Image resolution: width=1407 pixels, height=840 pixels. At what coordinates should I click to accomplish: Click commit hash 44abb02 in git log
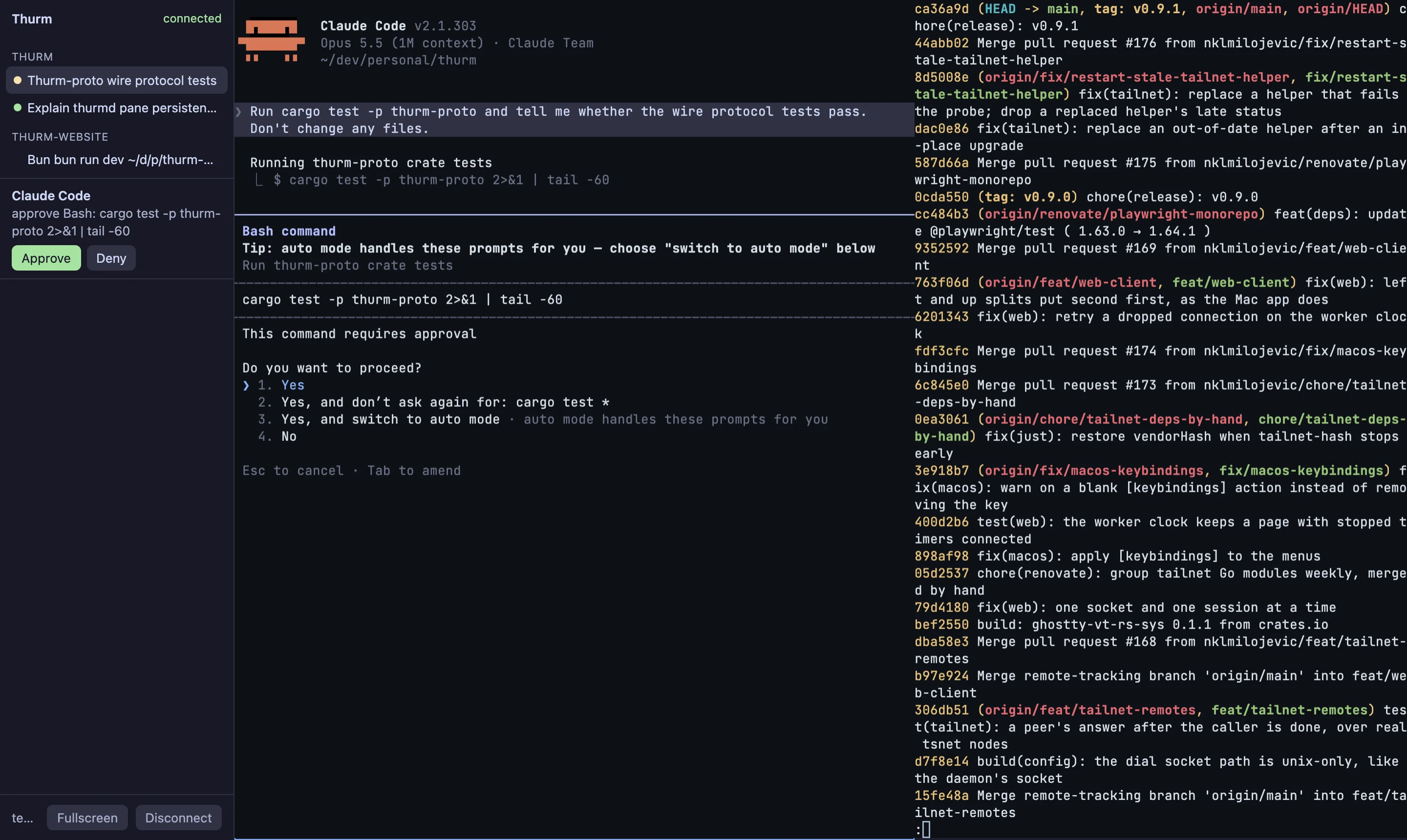941,43
